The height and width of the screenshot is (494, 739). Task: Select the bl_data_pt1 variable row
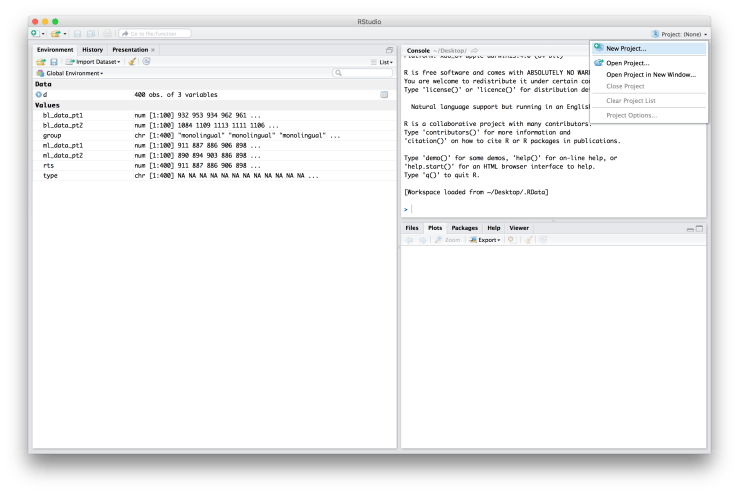tap(214, 115)
